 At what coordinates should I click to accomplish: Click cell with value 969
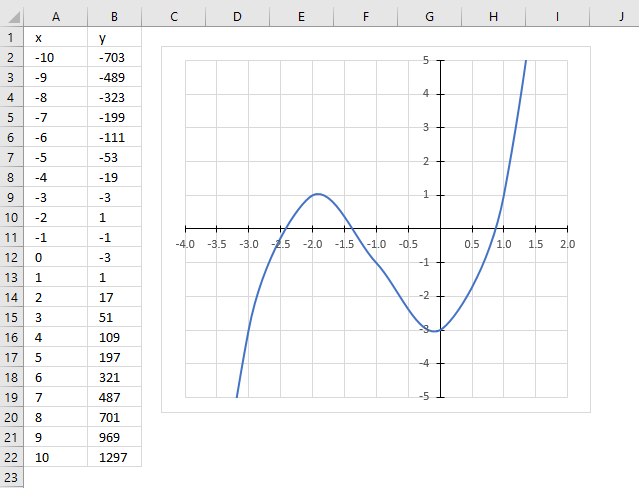point(114,437)
